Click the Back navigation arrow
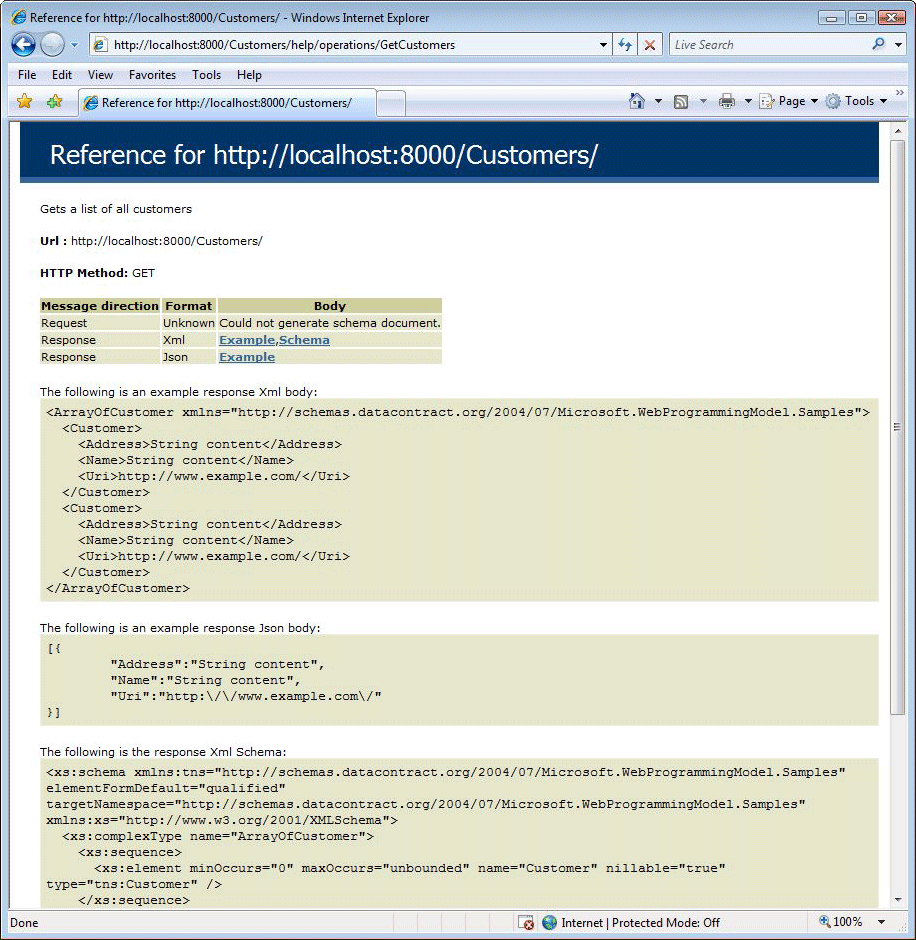Image resolution: width=916 pixels, height=940 pixels. [x=22, y=44]
